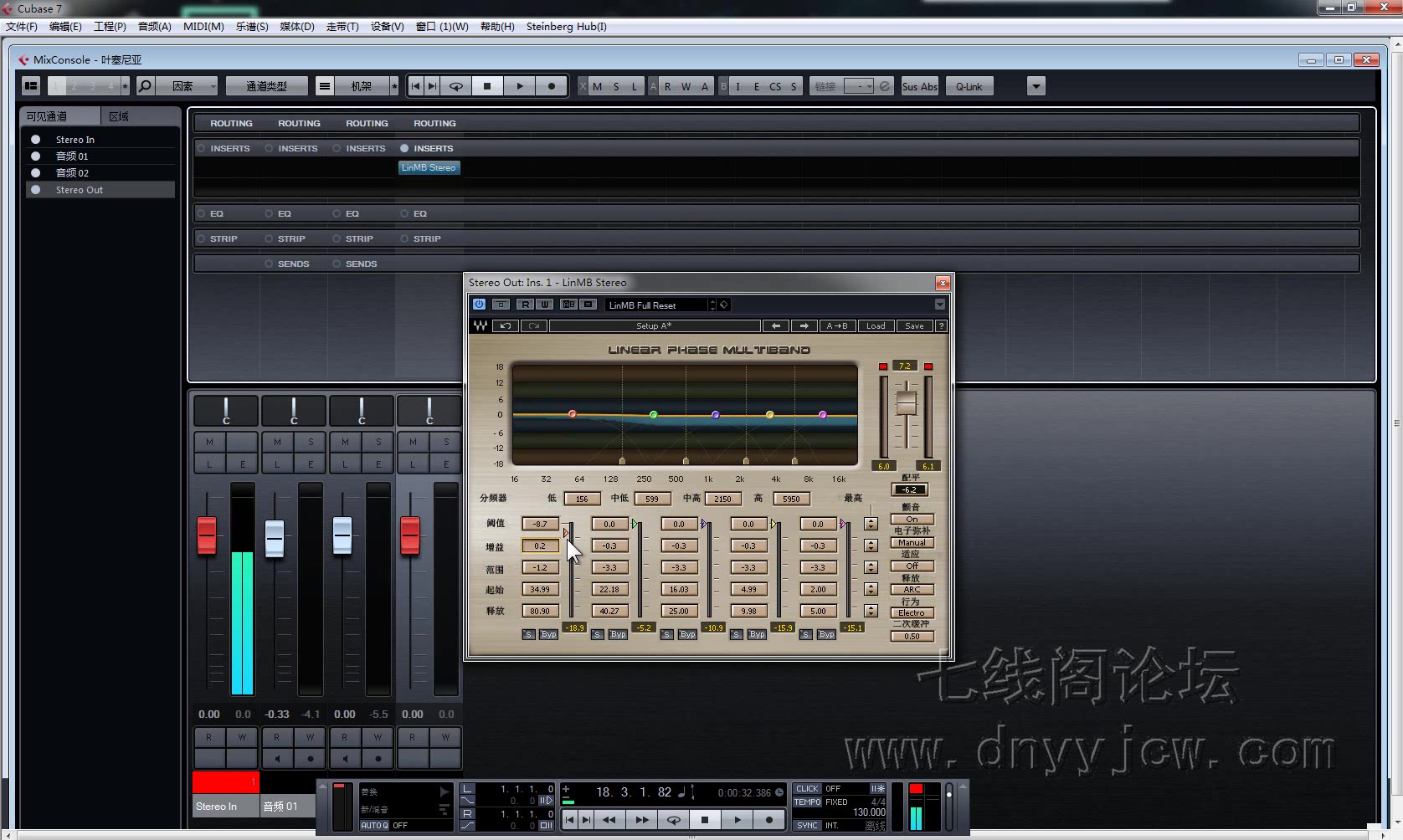The image size is (1403, 840).
Task: Click the MixConsole toolbar Record button
Action: [552, 86]
